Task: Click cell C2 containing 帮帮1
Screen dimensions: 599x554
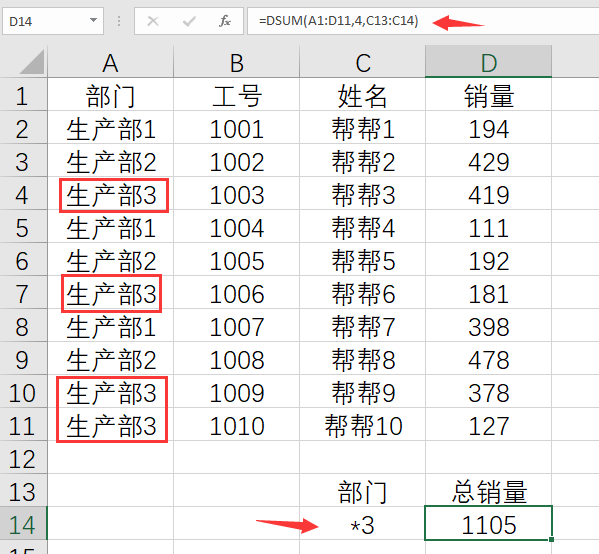Action: [363, 128]
